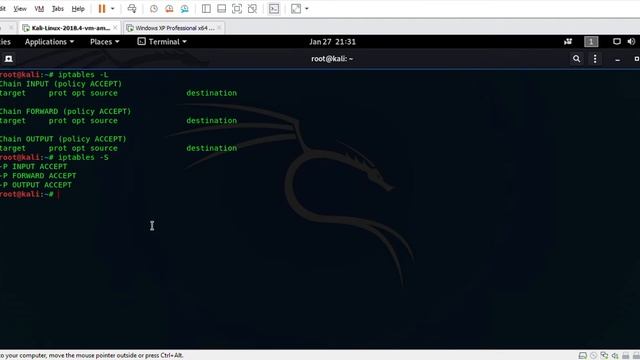Toggle the library sidebar view icon

(206, 9)
